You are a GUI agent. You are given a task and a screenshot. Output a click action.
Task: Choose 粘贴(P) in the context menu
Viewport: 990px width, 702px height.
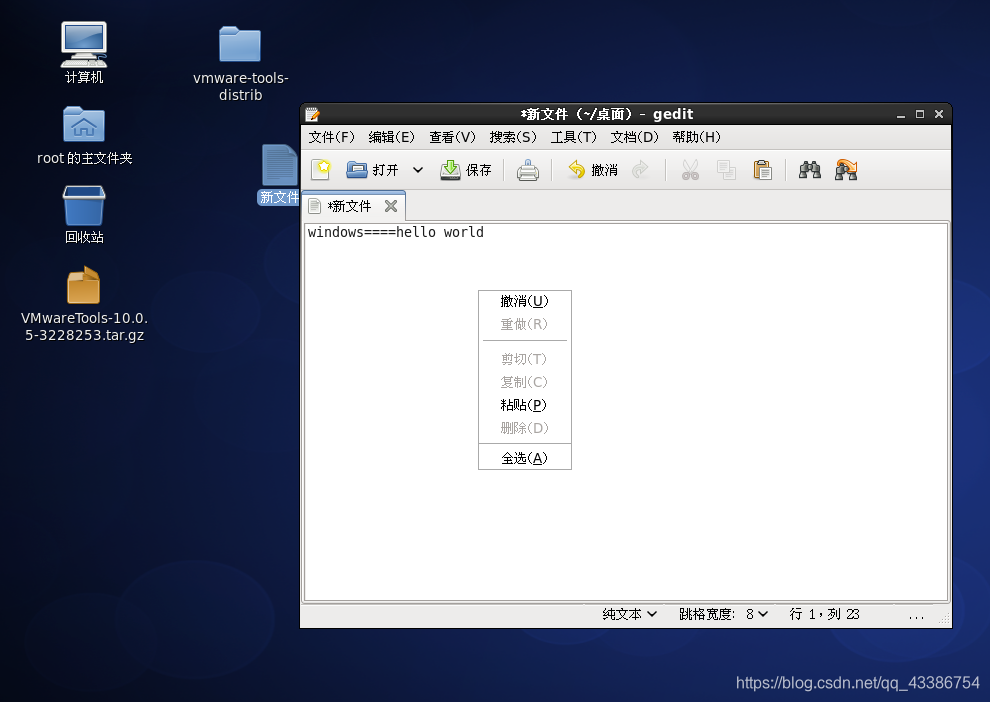tap(525, 405)
